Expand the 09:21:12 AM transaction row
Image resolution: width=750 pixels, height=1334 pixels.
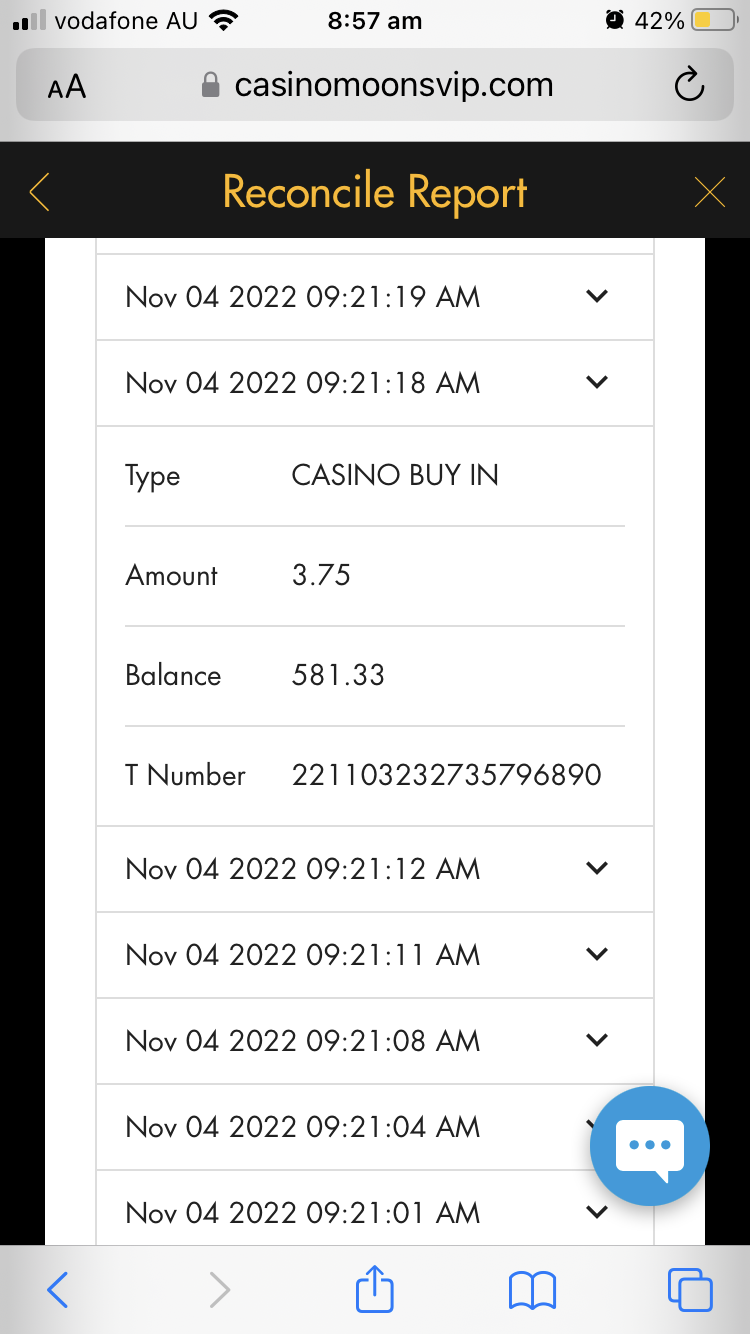tap(597, 869)
